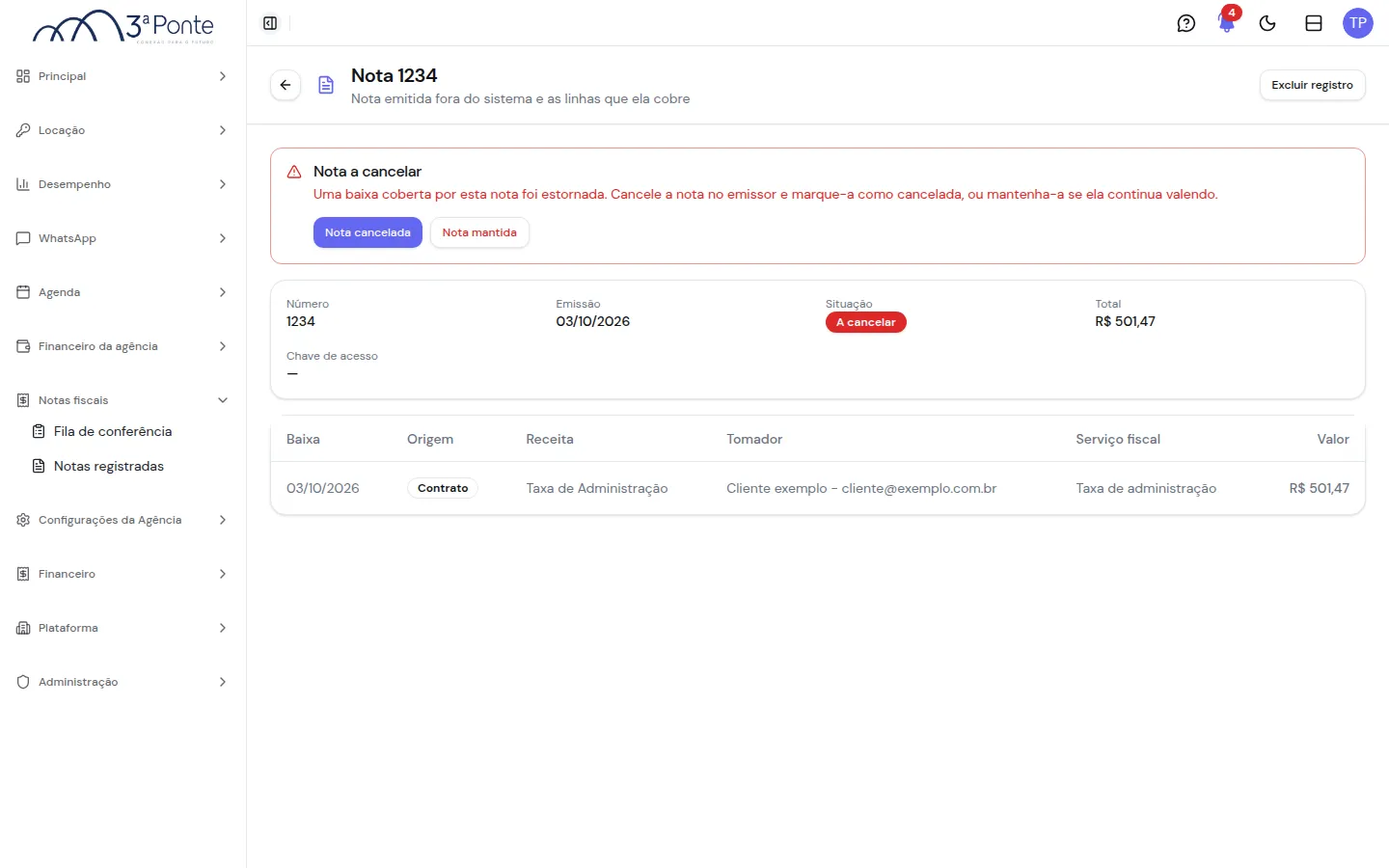Viewport: 1389px width, 868px height.
Task: Expand the Plataforma chevron
Action: pos(223,628)
